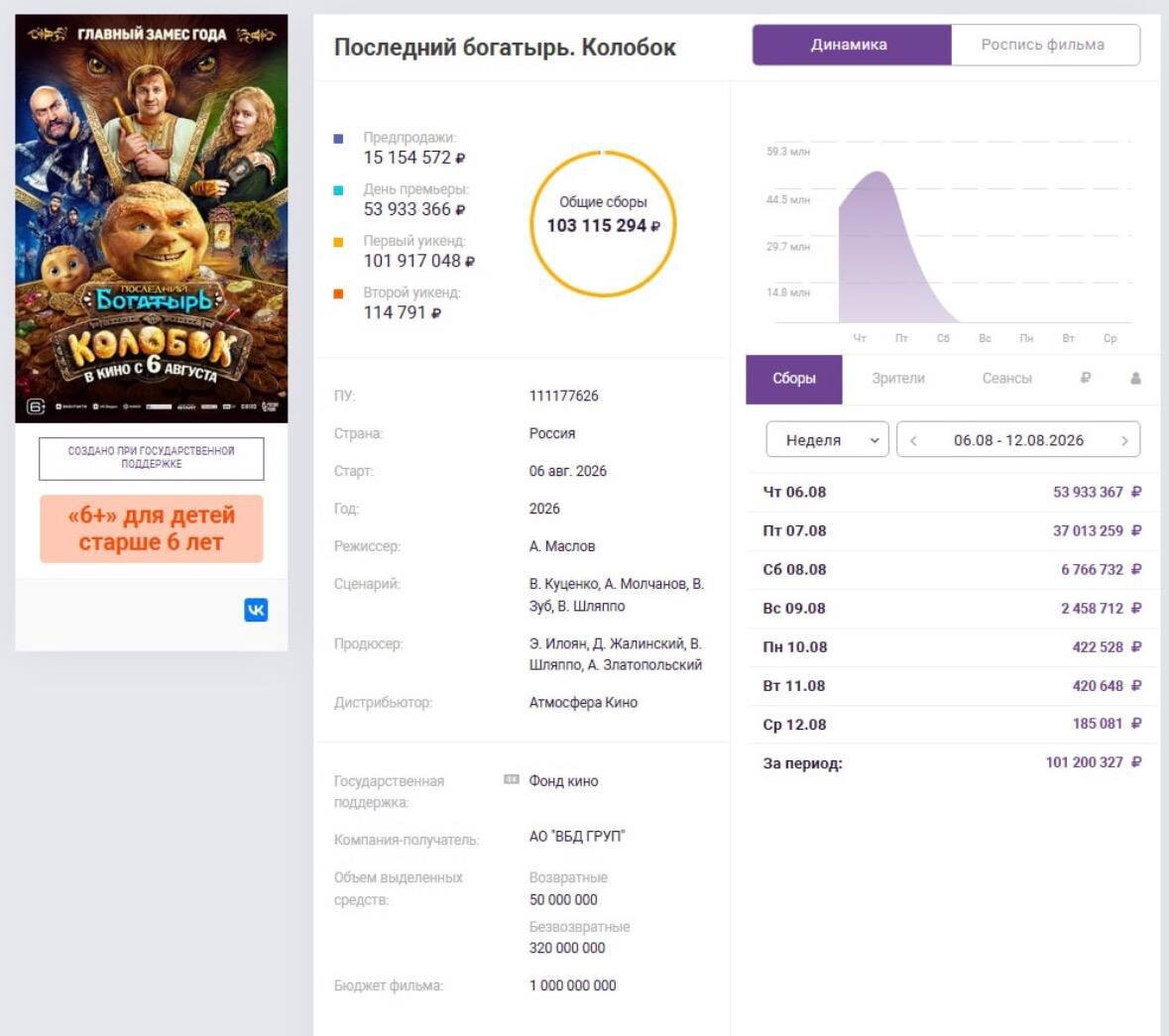This screenshot has height=1036, width=1169.
Task: Click the VK share icon
Action: pyautogui.click(x=256, y=610)
